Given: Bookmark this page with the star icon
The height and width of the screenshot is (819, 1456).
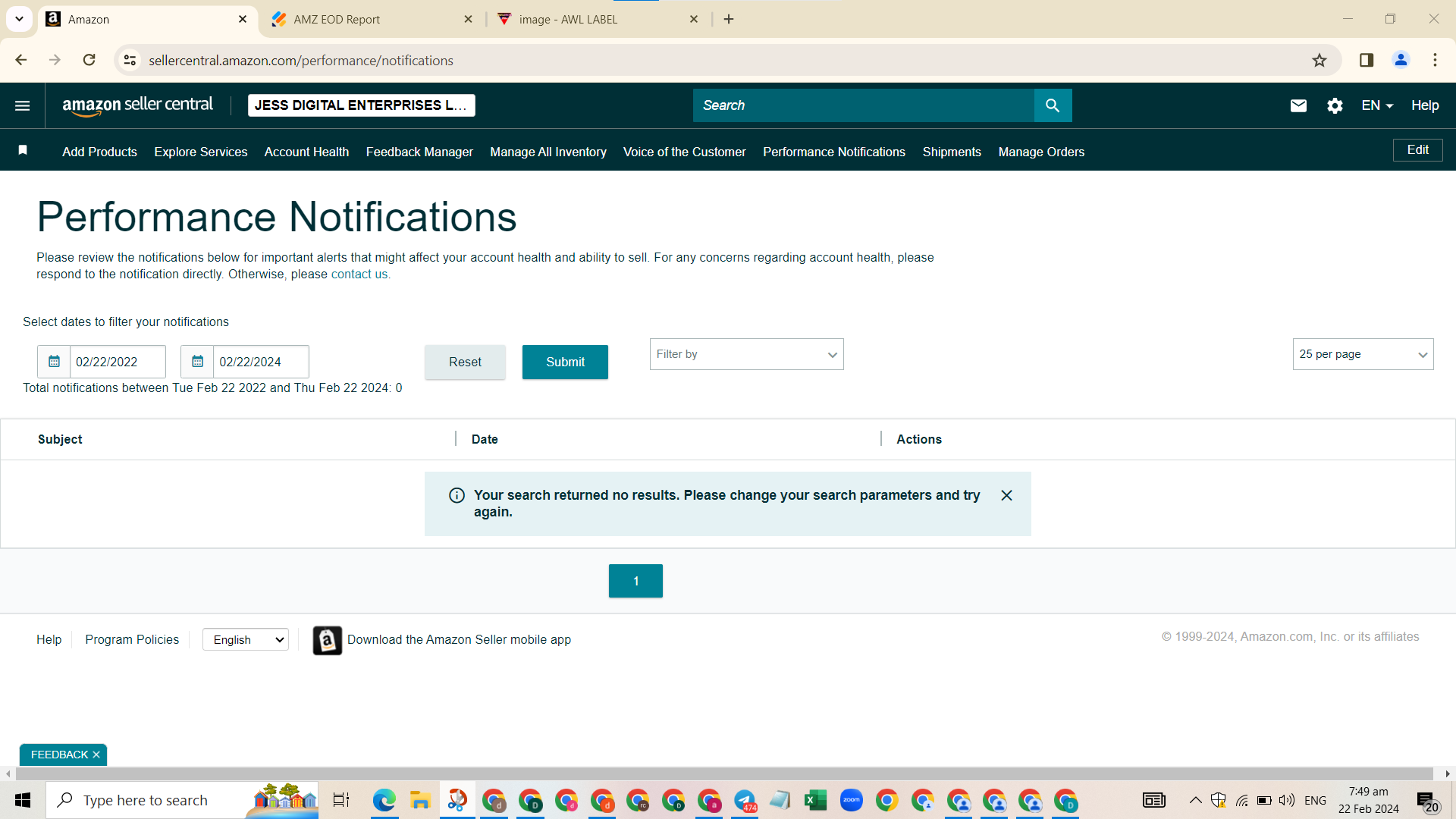Looking at the screenshot, I should 1319,60.
